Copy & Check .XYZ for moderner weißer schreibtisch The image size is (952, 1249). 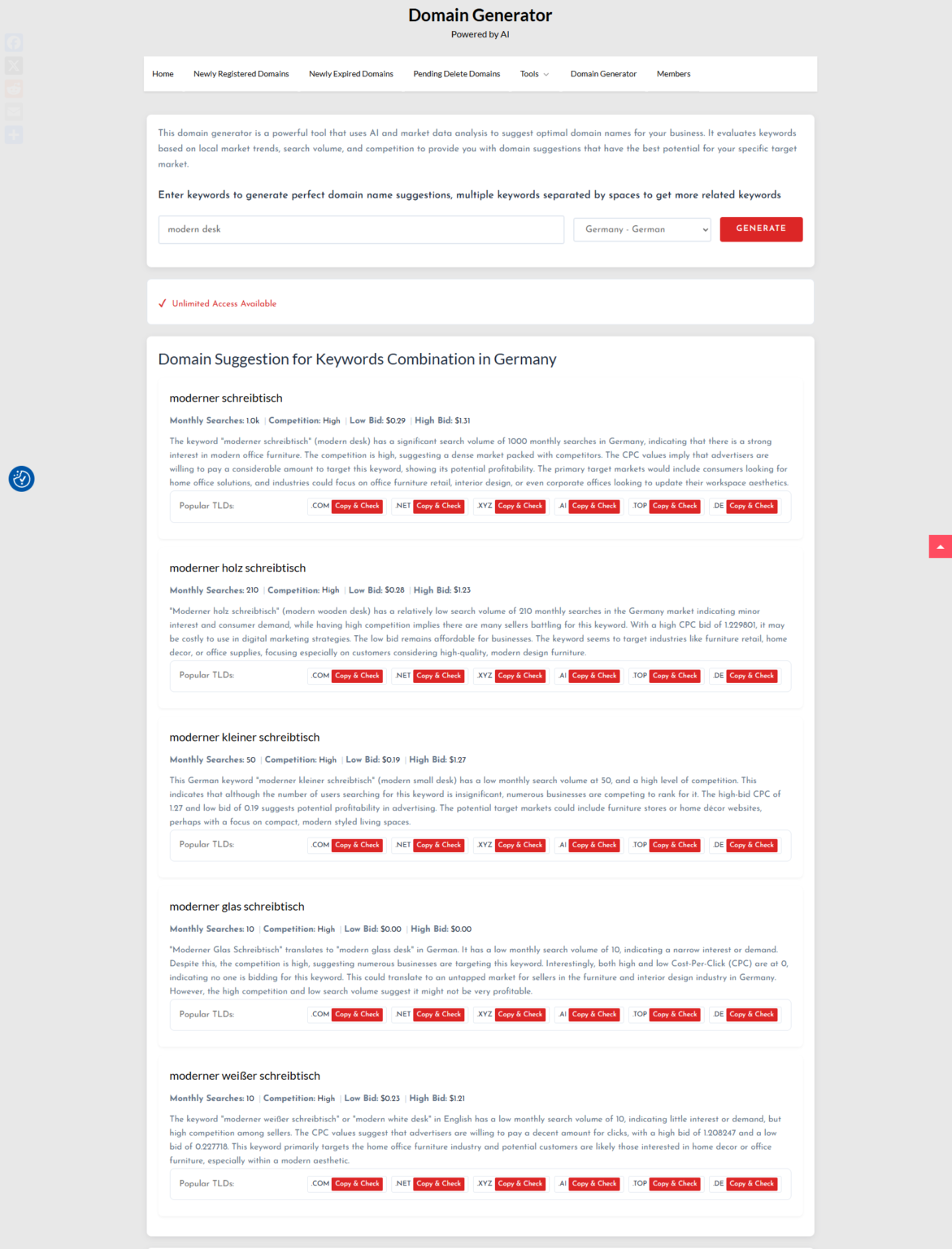click(520, 1184)
